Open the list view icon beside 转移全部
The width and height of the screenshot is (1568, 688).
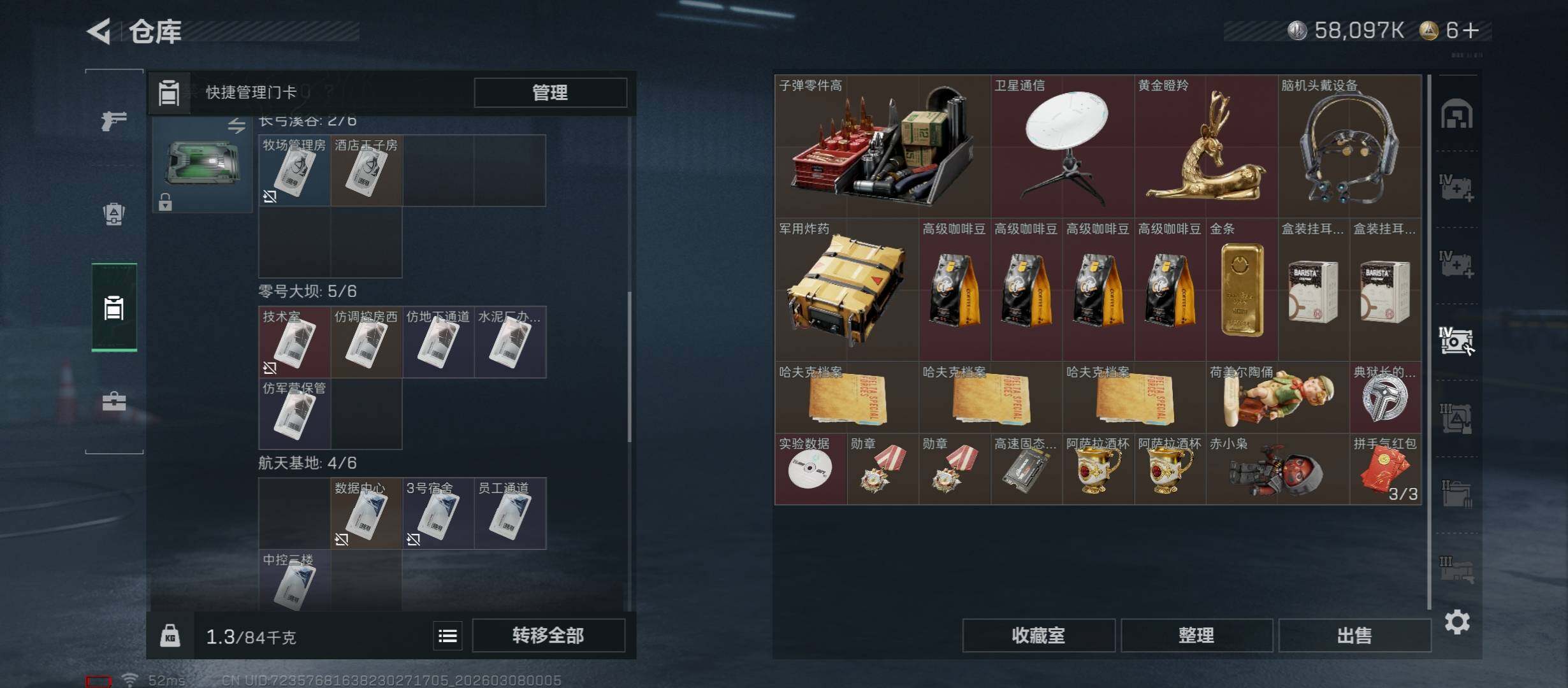(447, 635)
